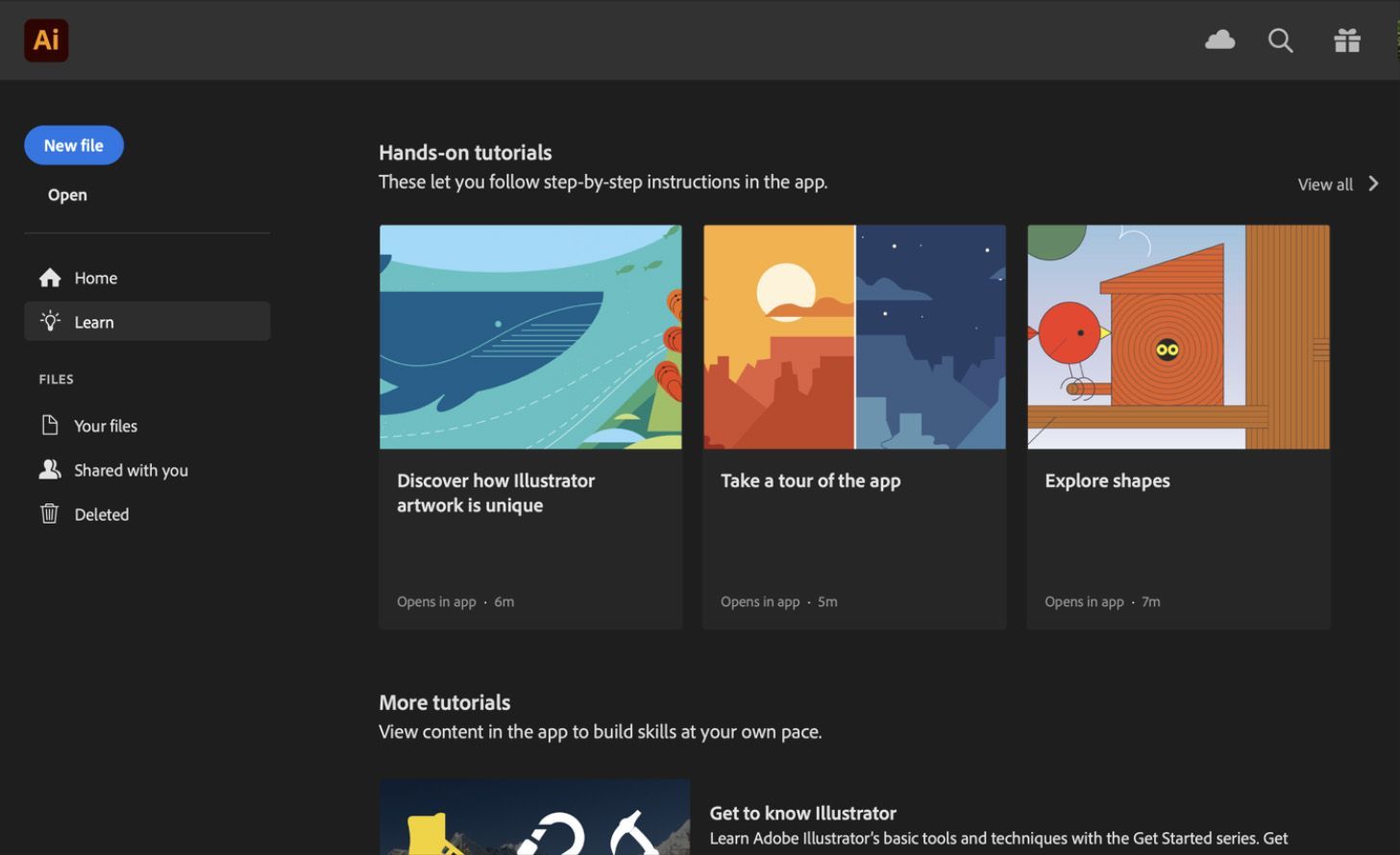Open the What's New gift icon

coord(1347,40)
